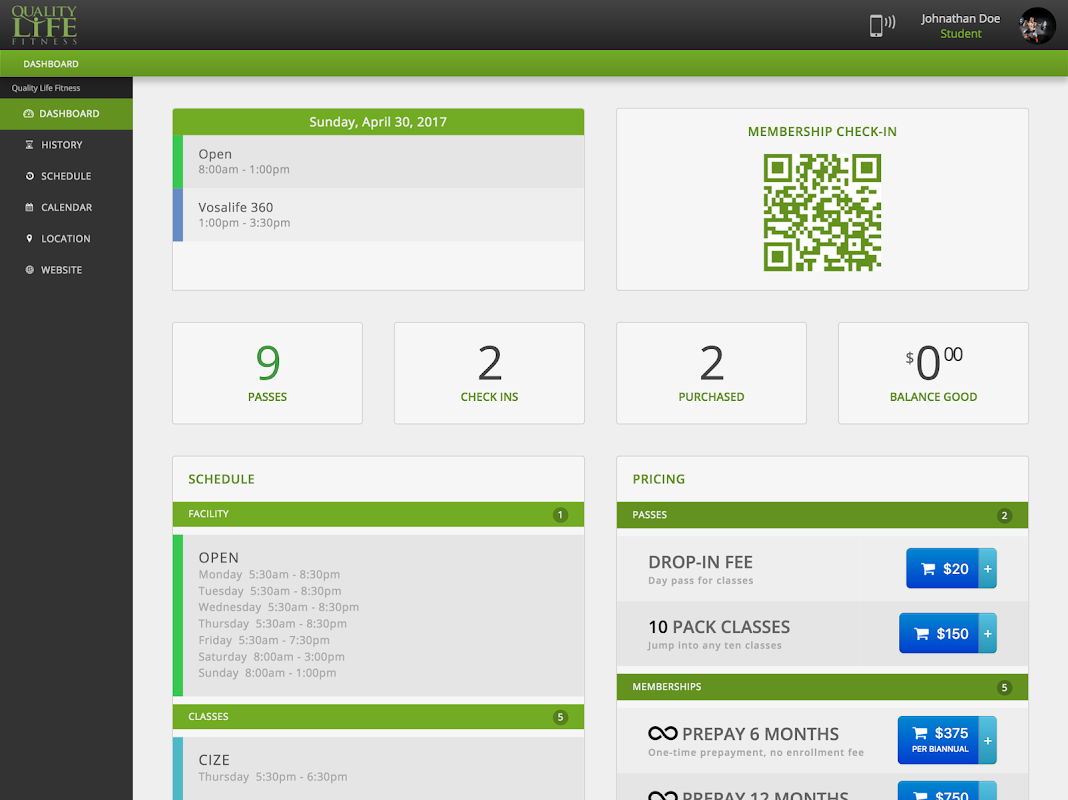Screen dimensions: 1068x800
Task: Open the user profile avatar
Action: 1037,26
